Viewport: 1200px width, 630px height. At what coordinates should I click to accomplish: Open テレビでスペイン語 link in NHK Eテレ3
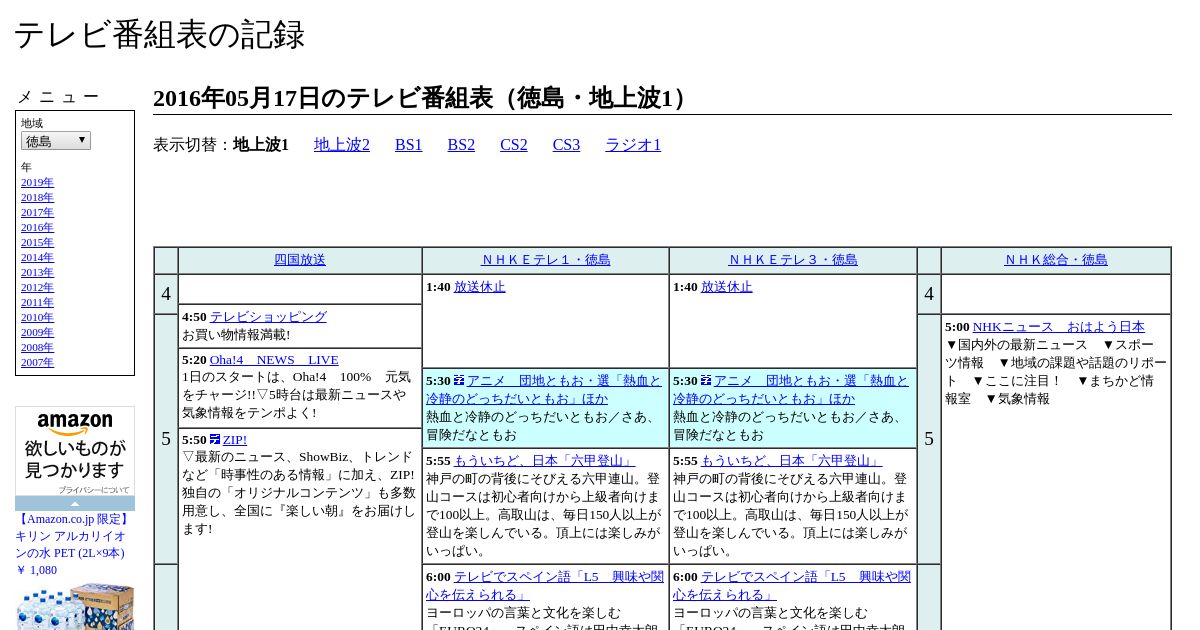[792, 586]
